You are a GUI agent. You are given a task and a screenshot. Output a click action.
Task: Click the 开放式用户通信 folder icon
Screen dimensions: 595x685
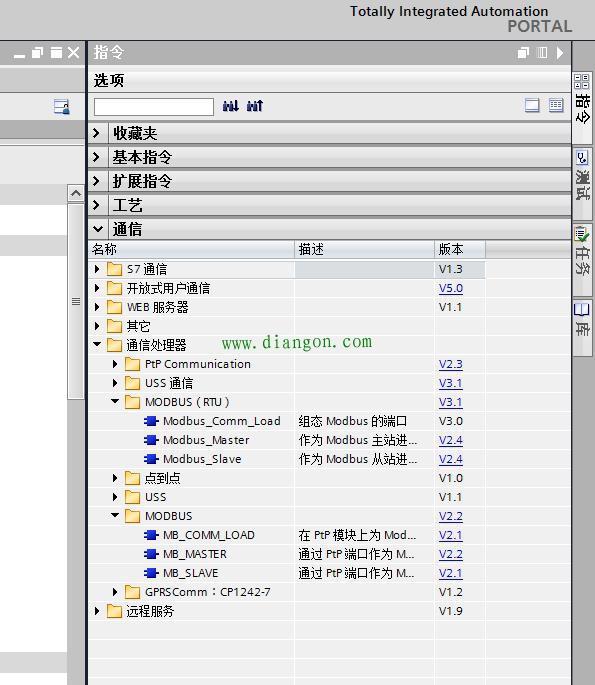click(114, 288)
